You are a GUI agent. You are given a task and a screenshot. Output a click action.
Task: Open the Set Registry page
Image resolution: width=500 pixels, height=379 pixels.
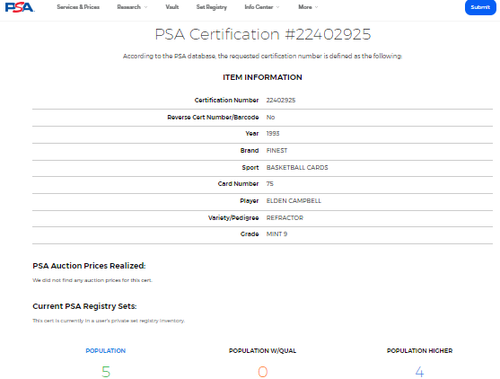[x=211, y=7]
